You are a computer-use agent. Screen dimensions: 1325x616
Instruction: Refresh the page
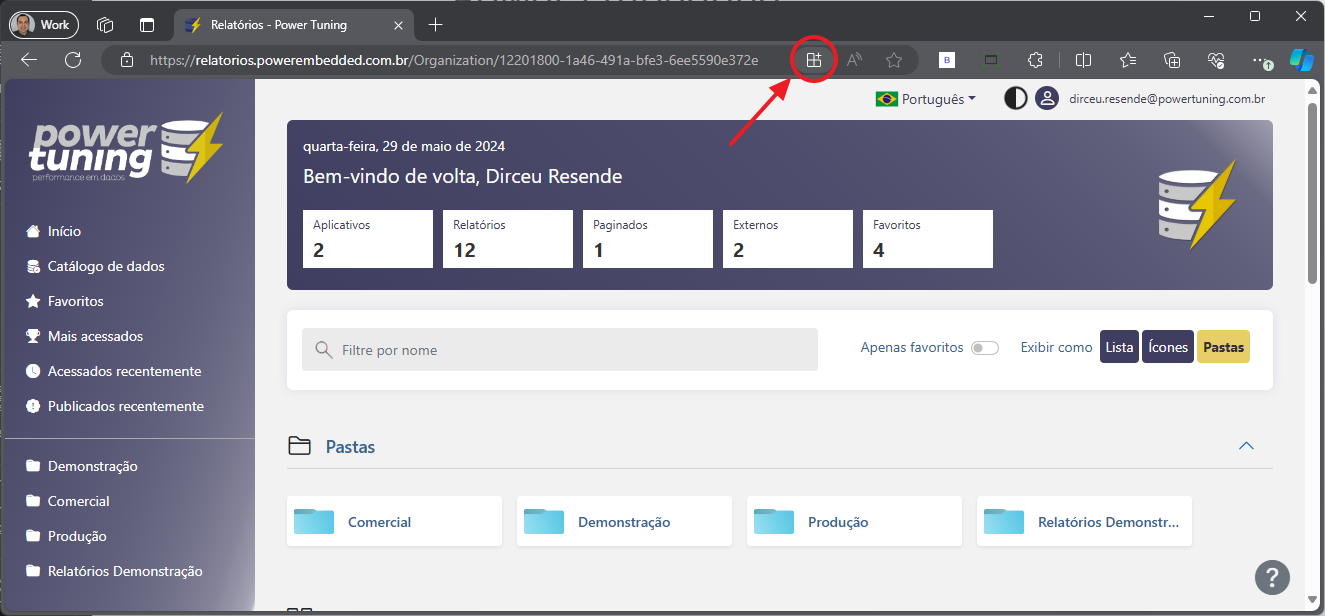coord(73,60)
